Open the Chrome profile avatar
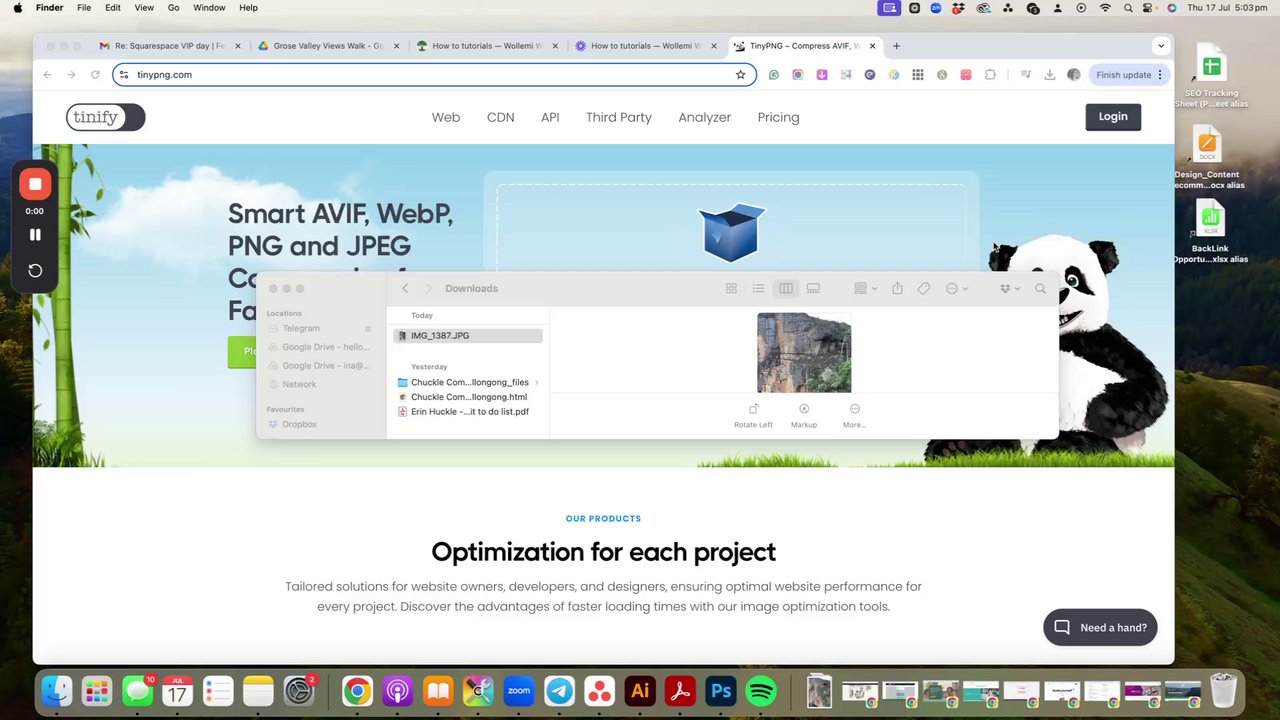The height and width of the screenshot is (720, 1280). click(x=1074, y=75)
